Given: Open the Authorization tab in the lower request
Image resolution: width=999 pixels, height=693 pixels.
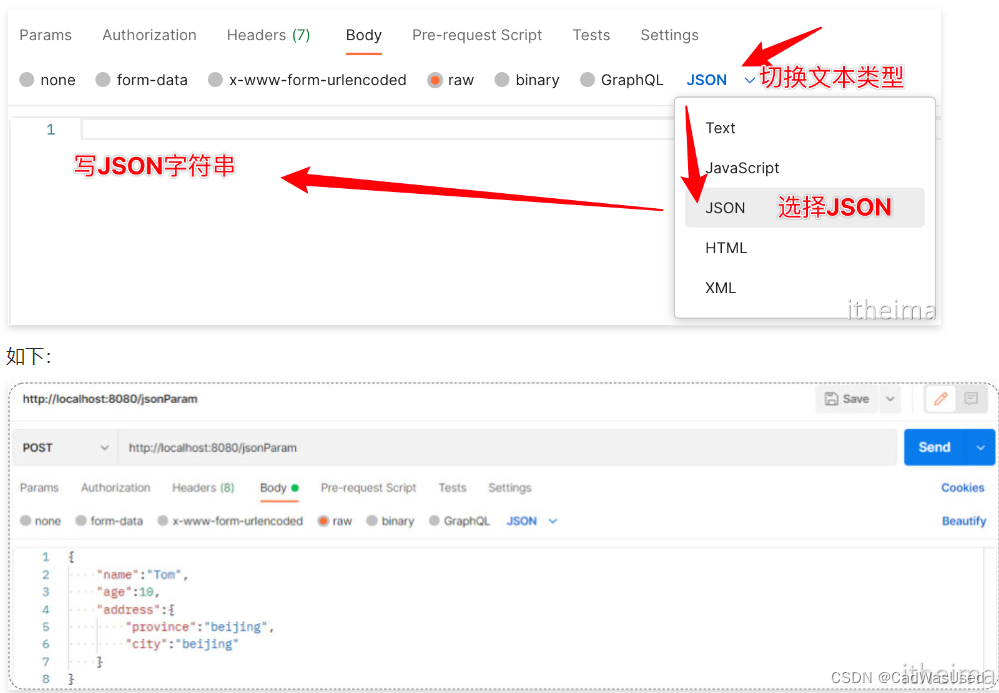Looking at the screenshot, I should click(115, 487).
